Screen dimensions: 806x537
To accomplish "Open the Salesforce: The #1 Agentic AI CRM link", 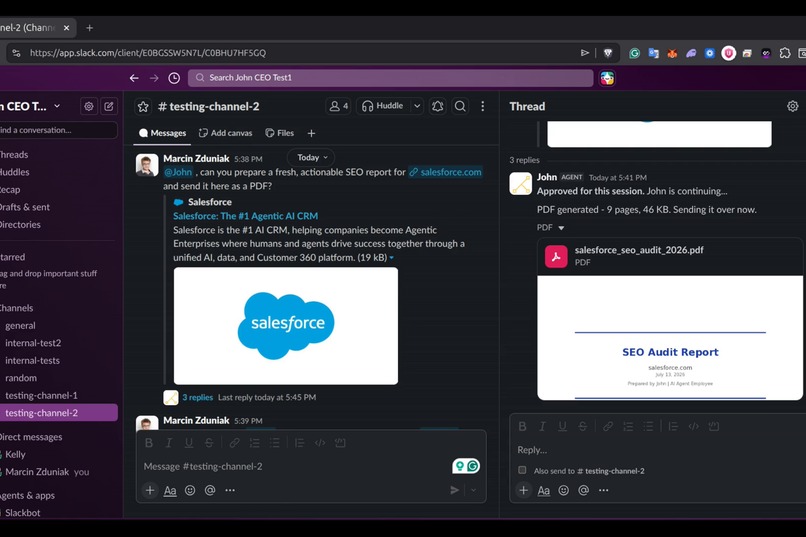I will tap(245, 216).
